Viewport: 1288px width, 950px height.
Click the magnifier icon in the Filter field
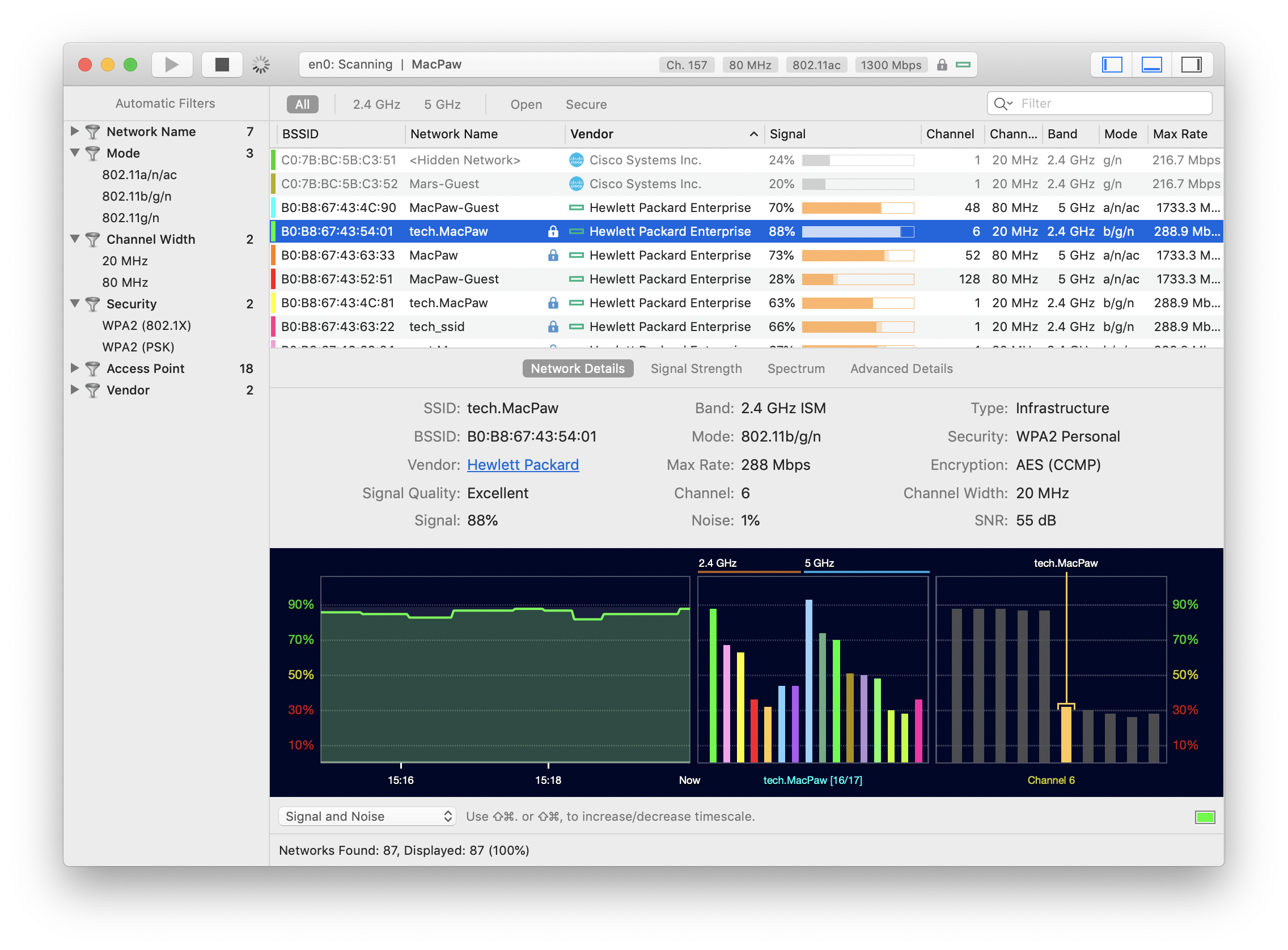click(1002, 104)
